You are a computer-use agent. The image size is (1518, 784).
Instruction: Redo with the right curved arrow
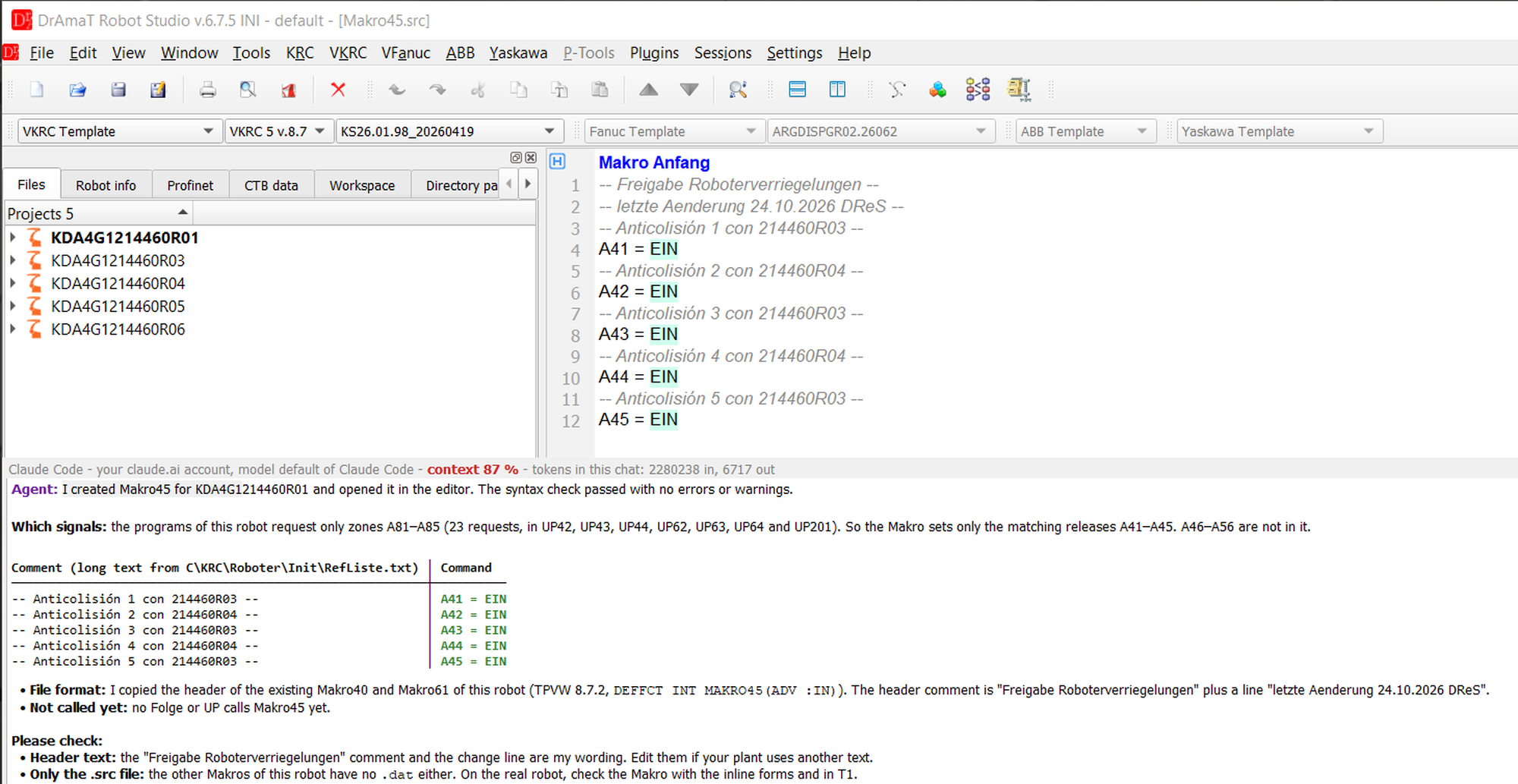[x=437, y=90]
